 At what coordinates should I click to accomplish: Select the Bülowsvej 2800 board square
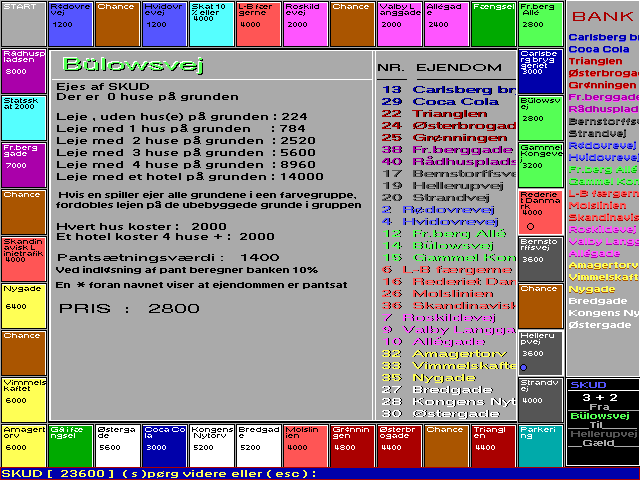[541, 118]
